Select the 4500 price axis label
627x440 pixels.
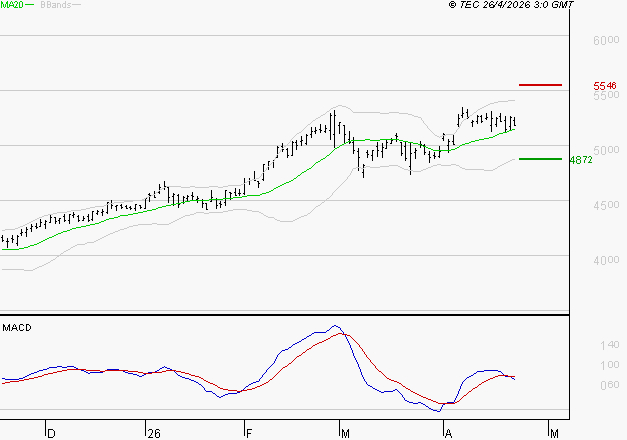coord(606,205)
